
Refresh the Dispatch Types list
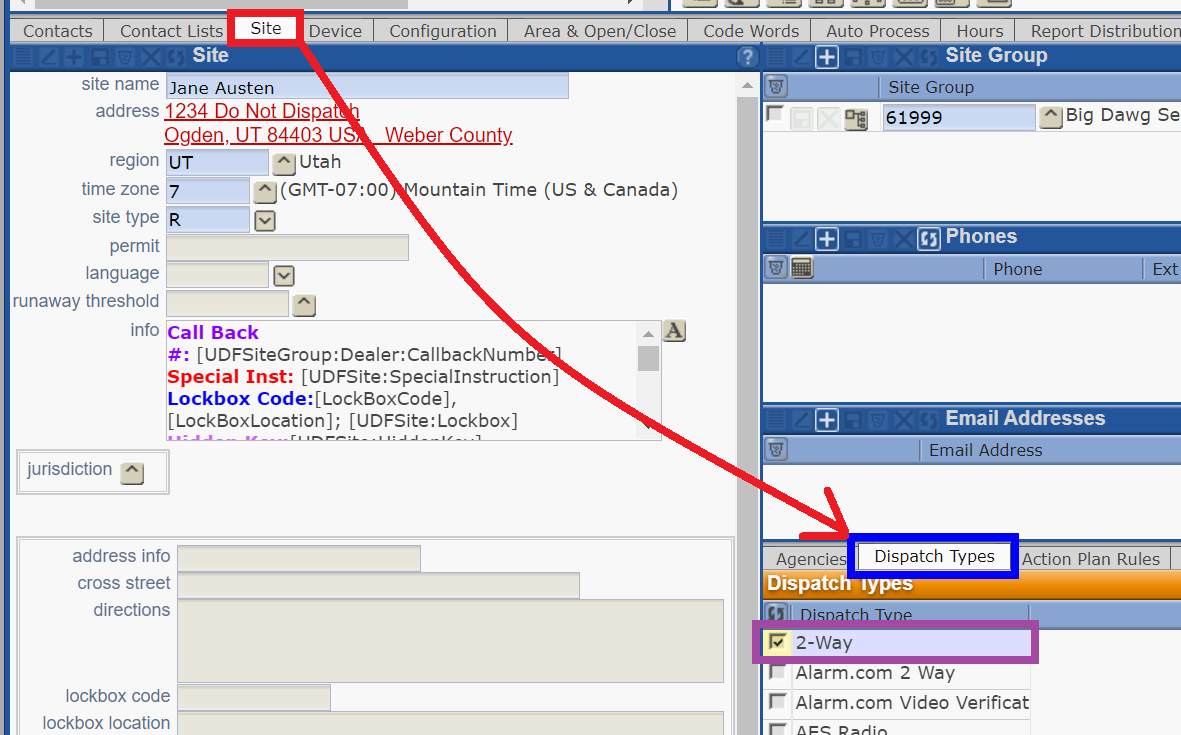[776, 614]
